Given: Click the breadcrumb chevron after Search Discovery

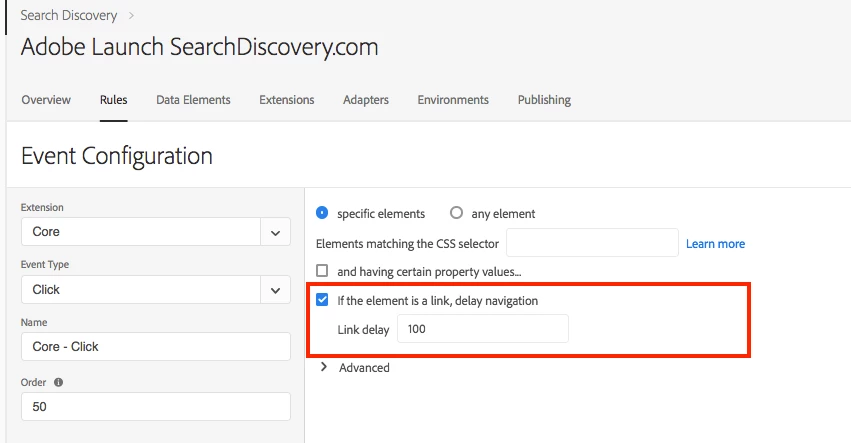Looking at the screenshot, I should pyautogui.click(x=131, y=16).
